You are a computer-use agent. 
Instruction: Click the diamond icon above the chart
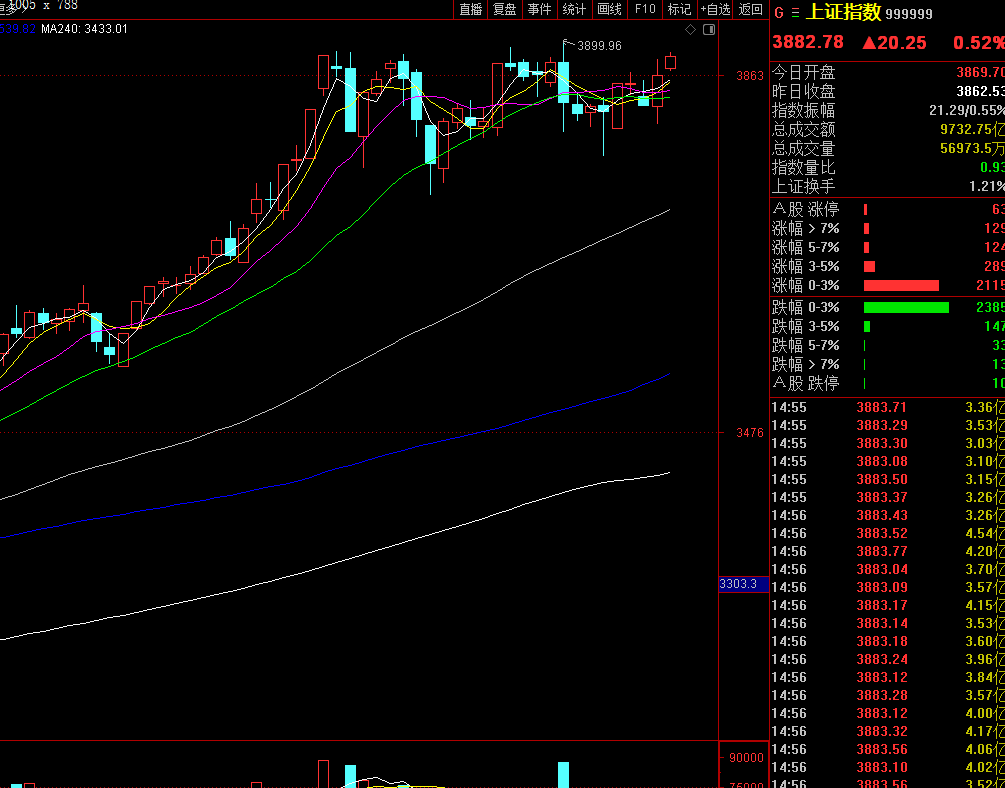click(x=691, y=29)
